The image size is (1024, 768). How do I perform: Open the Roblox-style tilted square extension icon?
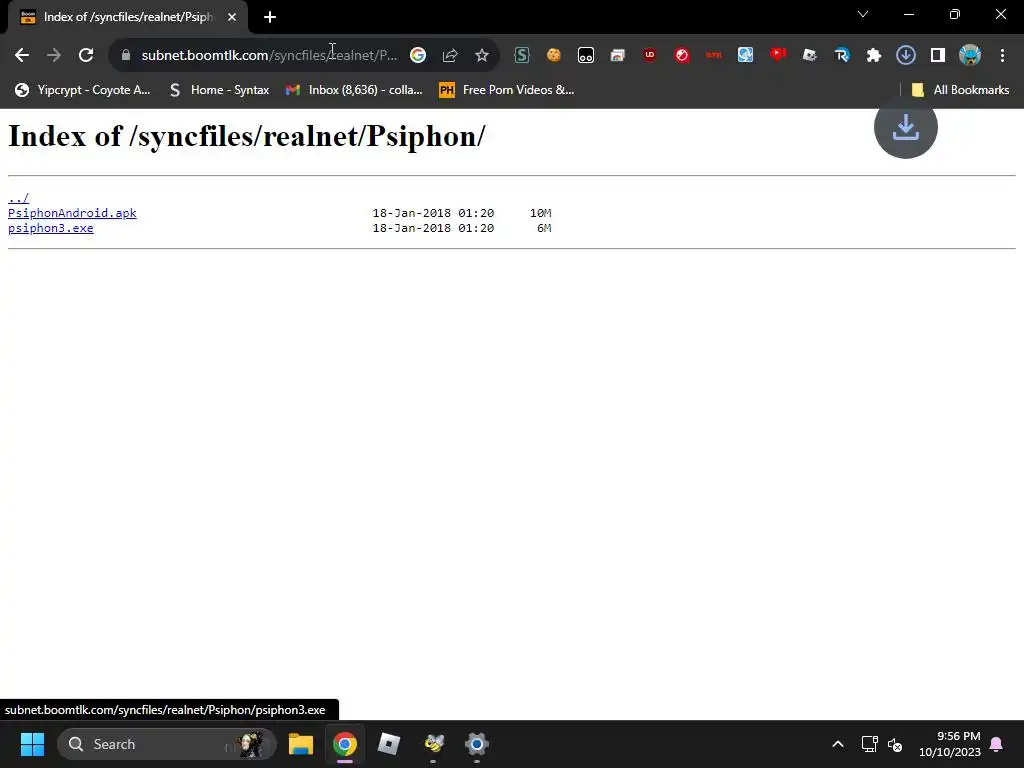810,56
